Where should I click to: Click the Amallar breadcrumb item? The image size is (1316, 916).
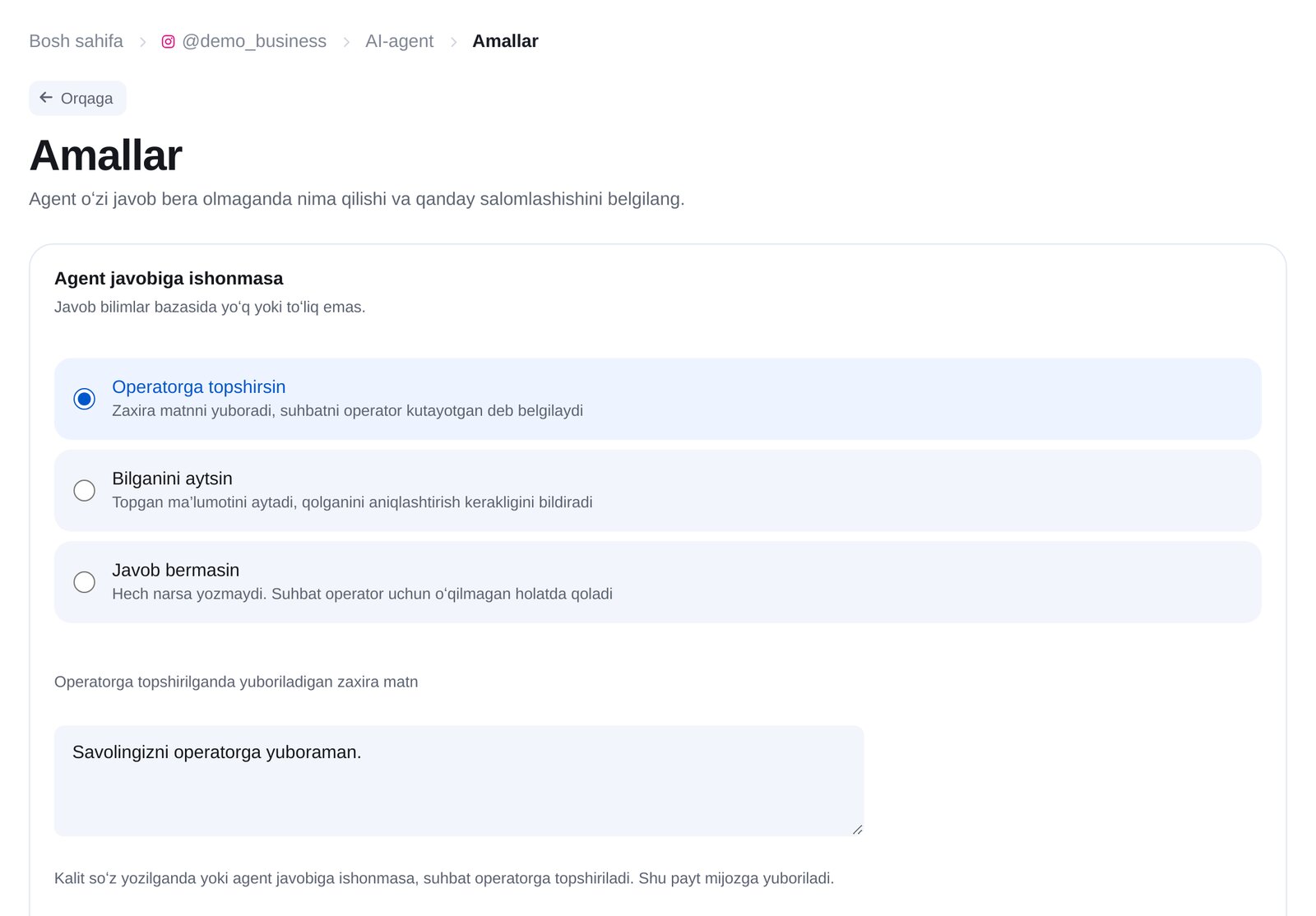tap(505, 41)
